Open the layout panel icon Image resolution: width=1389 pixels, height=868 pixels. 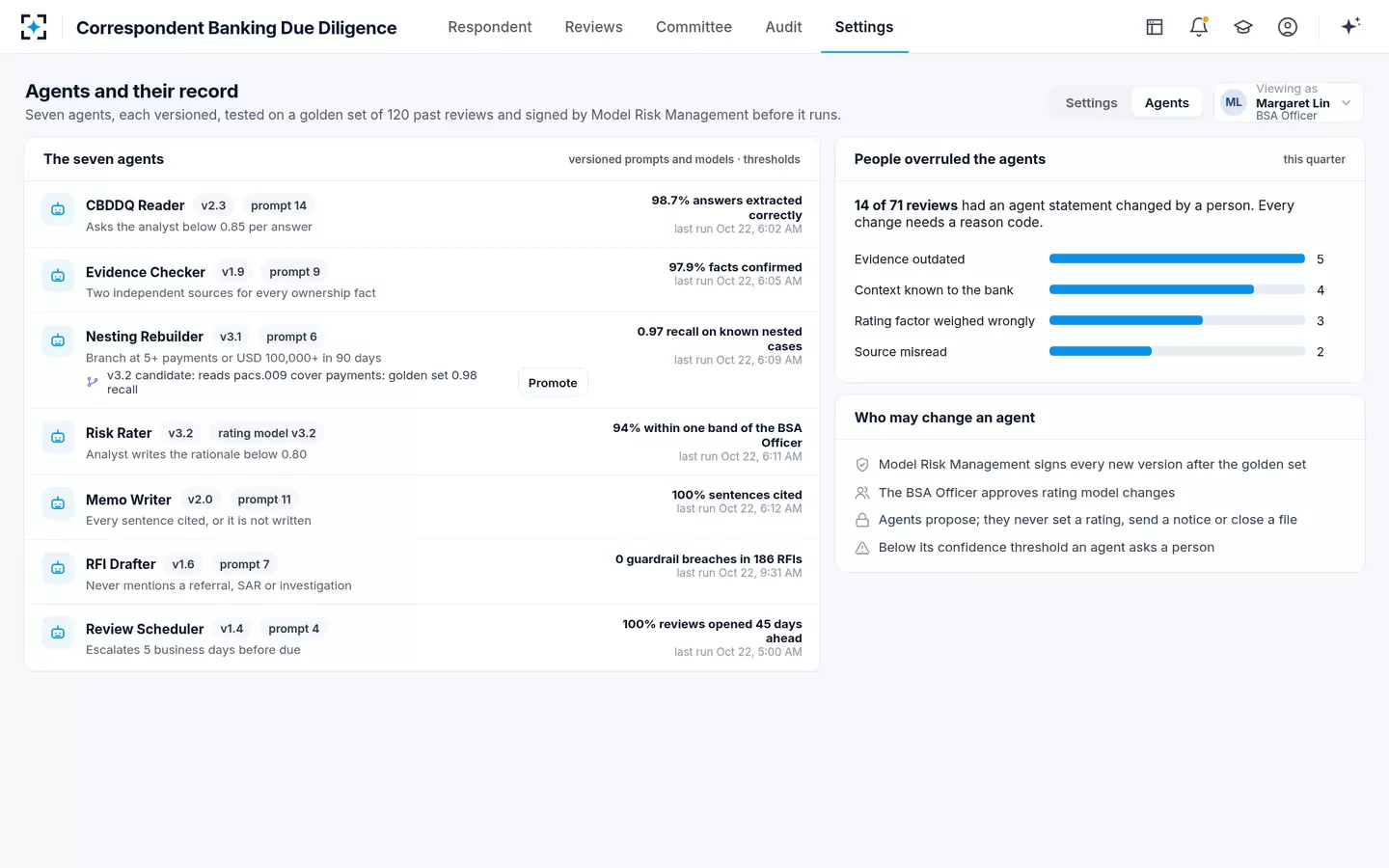(1155, 27)
